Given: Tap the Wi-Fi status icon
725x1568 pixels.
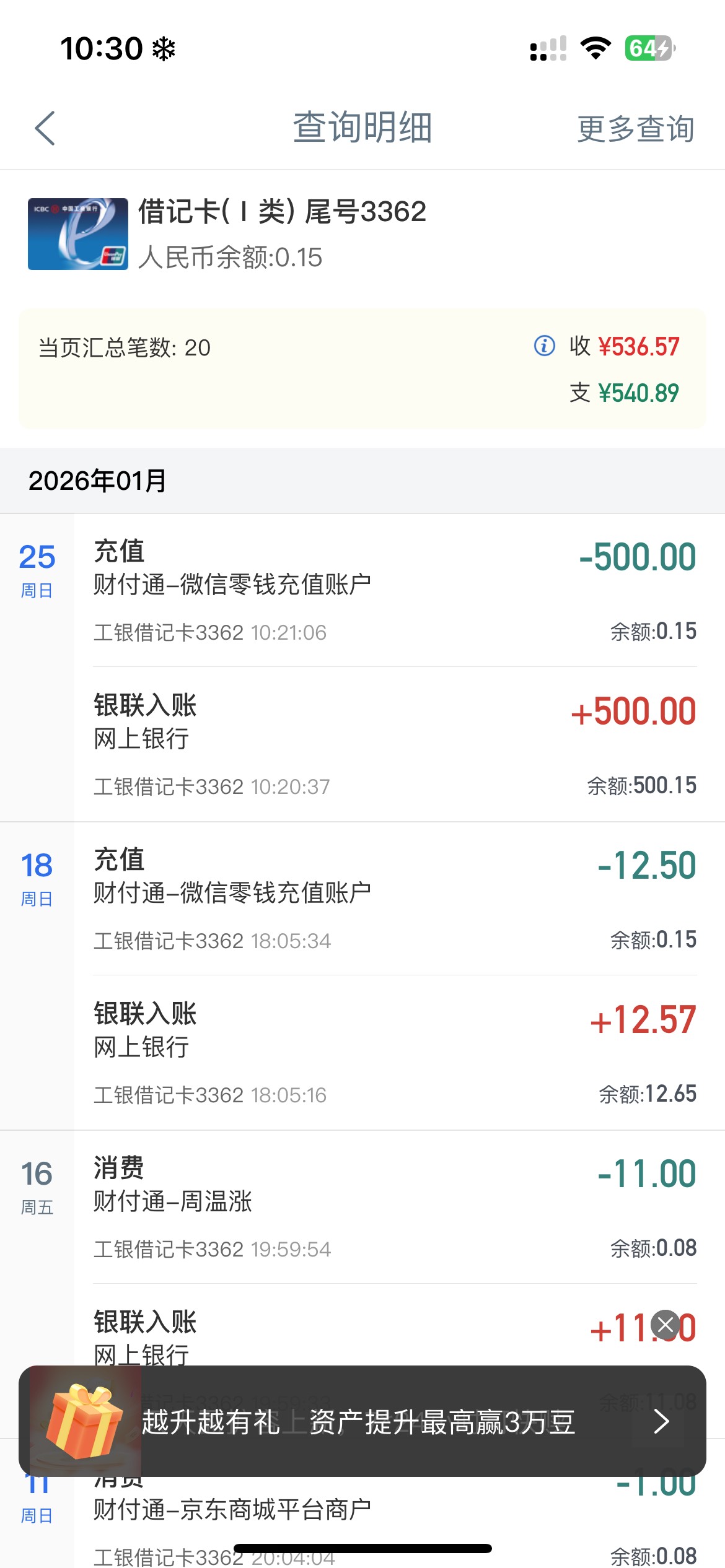Looking at the screenshot, I should [595, 48].
